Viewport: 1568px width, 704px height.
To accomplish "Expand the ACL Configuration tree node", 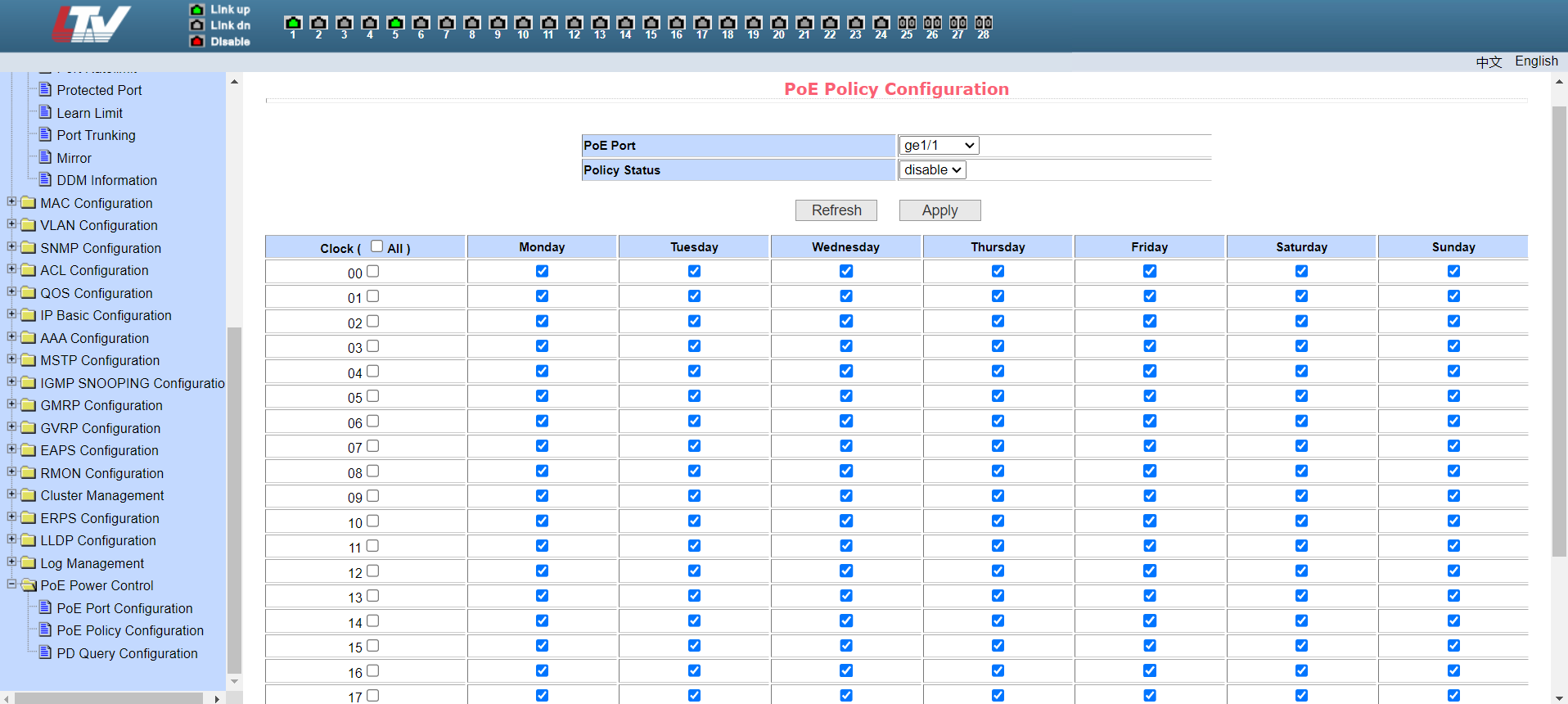I will (11, 269).
